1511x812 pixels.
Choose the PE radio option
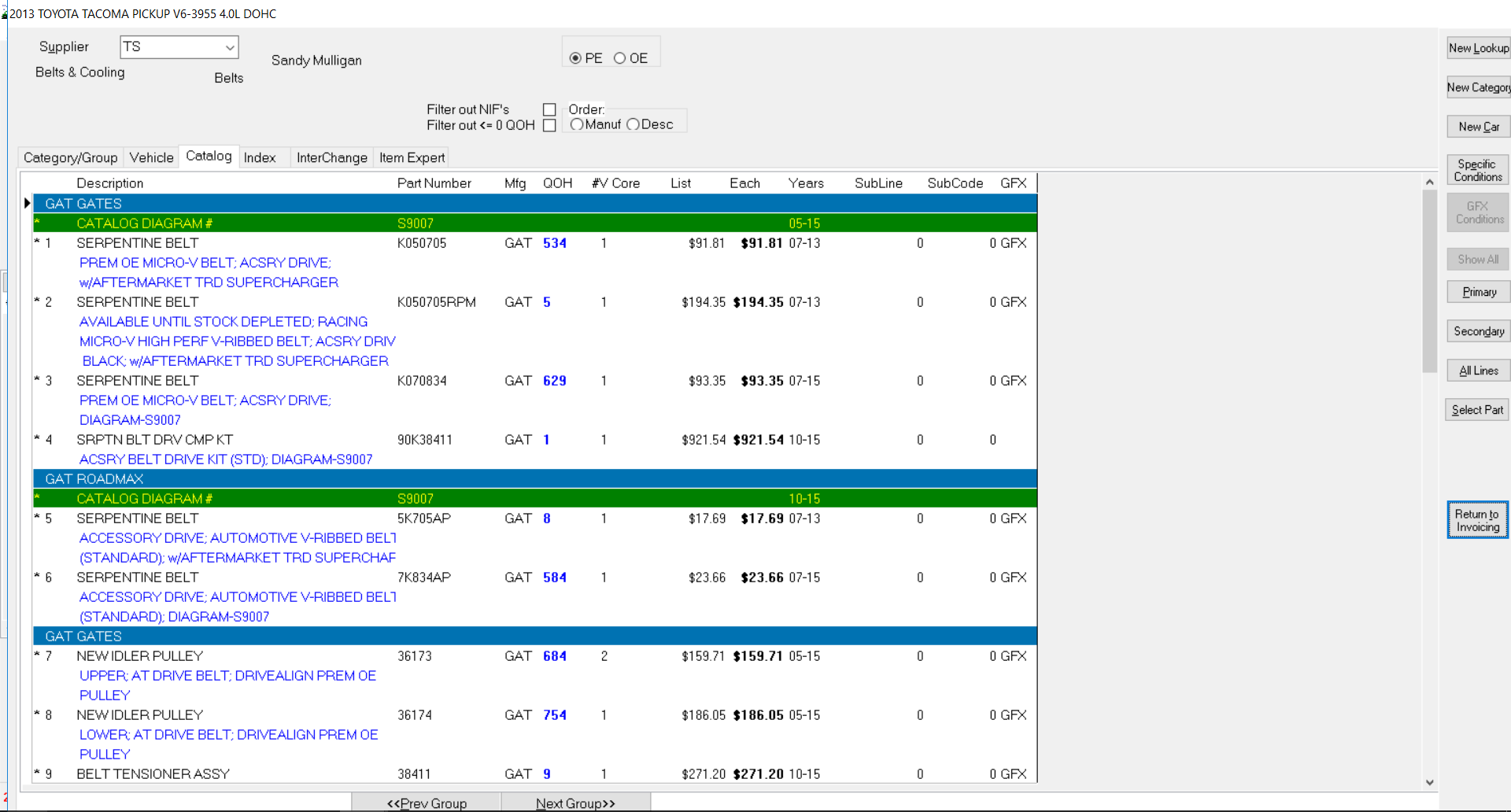coord(575,58)
